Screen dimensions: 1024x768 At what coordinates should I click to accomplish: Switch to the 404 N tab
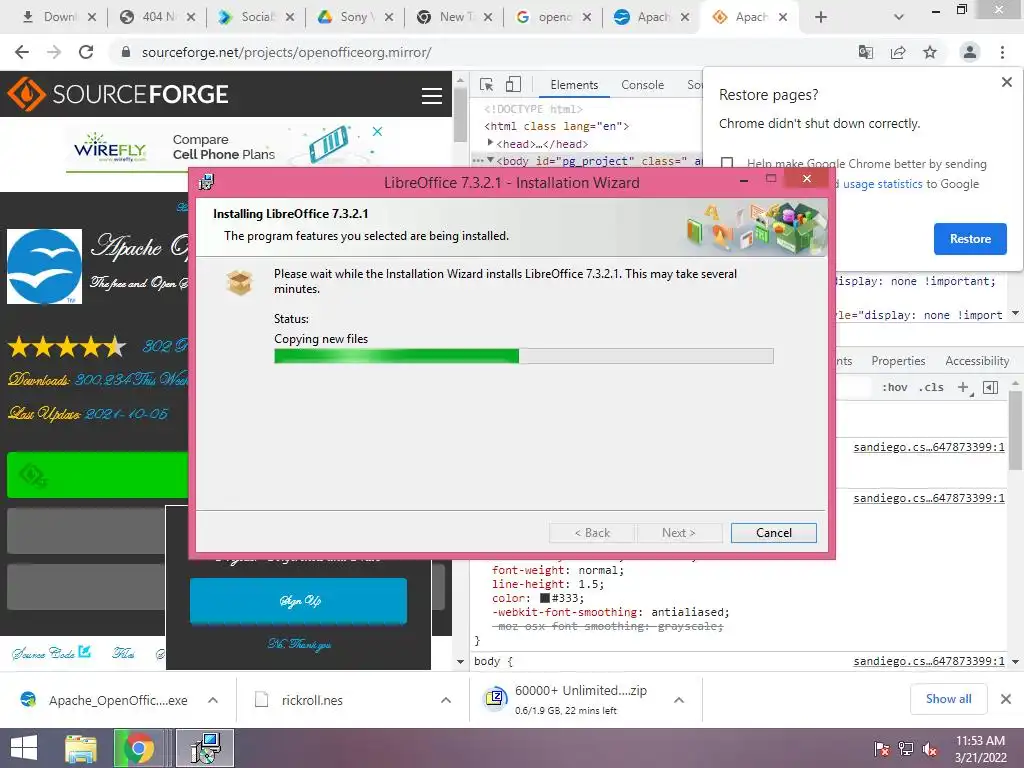(x=157, y=17)
